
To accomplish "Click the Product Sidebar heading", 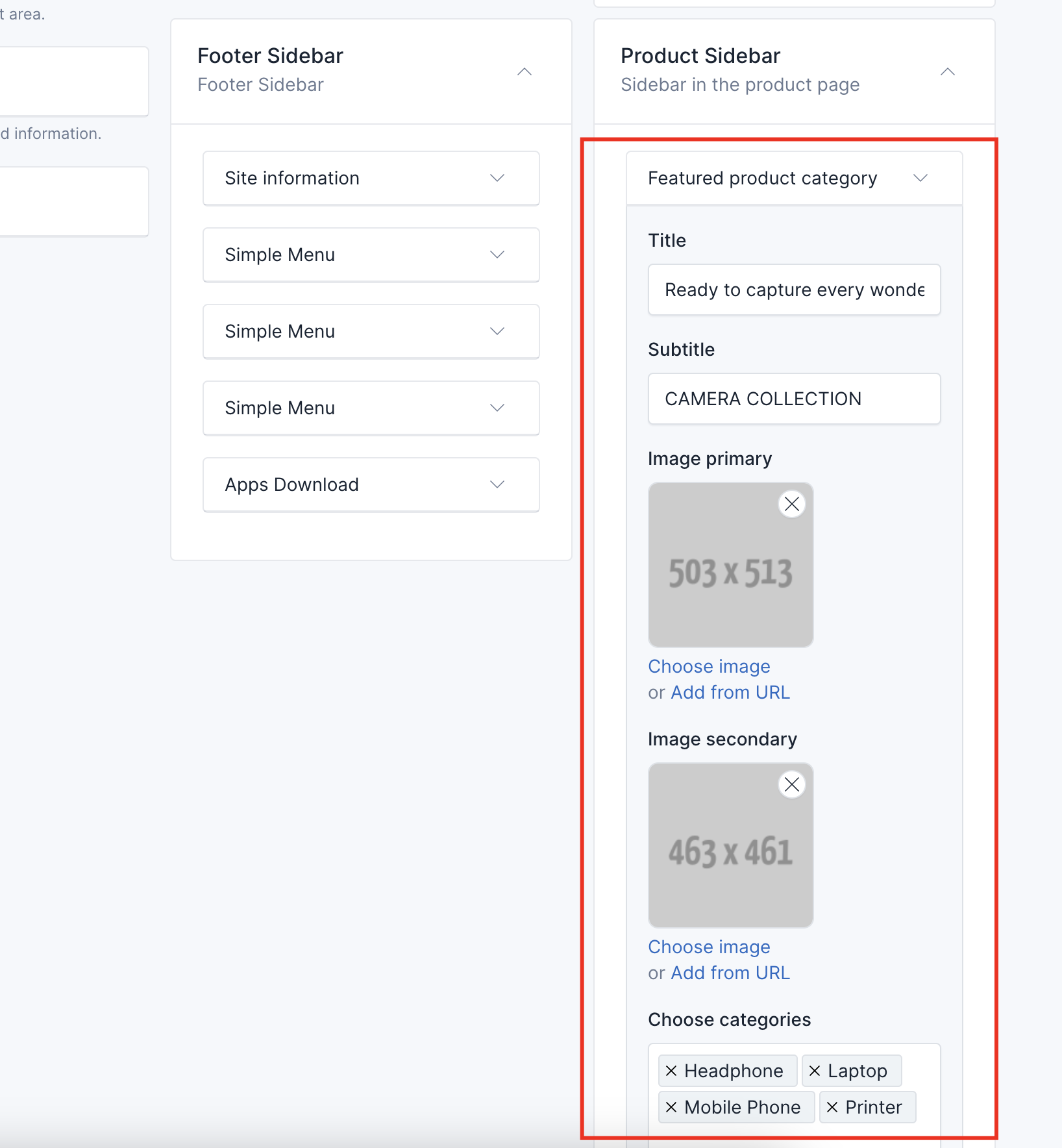I will coord(700,56).
